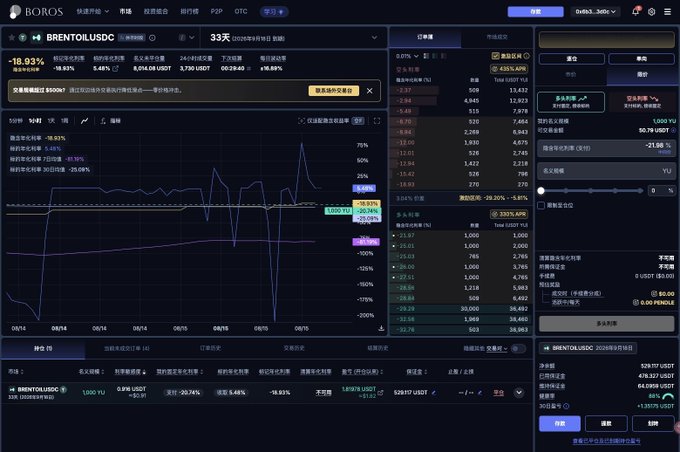This screenshot has width=680, height=452.
Task: Open chart indicators button
Action: coord(110,121)
